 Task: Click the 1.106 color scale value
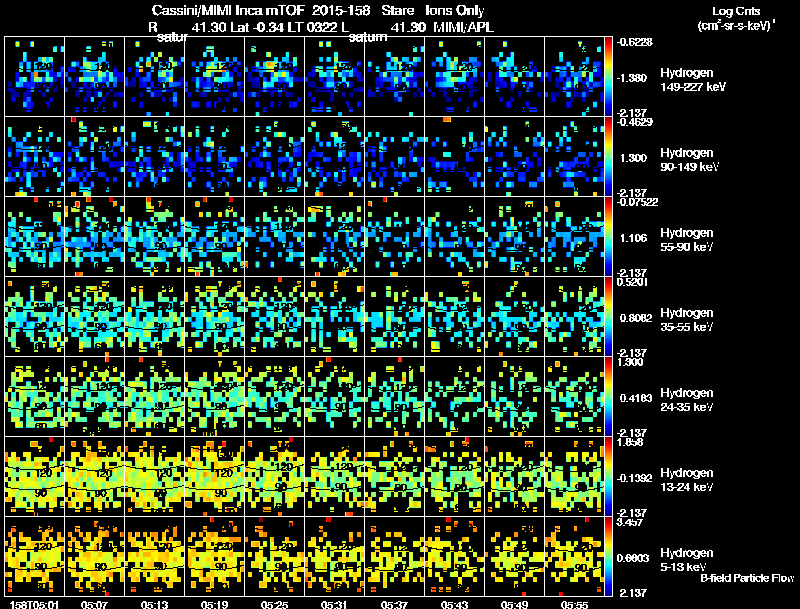(633, 238)
